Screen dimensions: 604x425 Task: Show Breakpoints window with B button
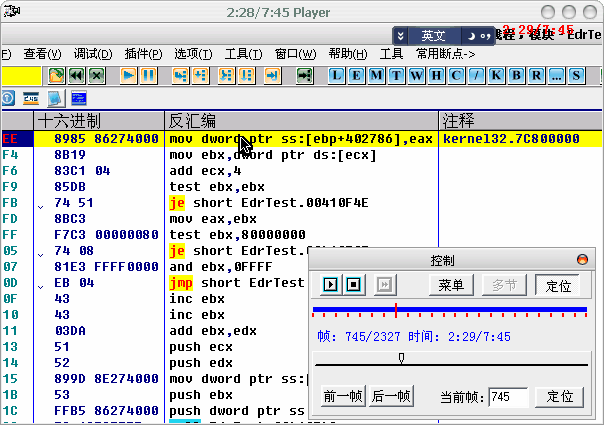point(516,75)
